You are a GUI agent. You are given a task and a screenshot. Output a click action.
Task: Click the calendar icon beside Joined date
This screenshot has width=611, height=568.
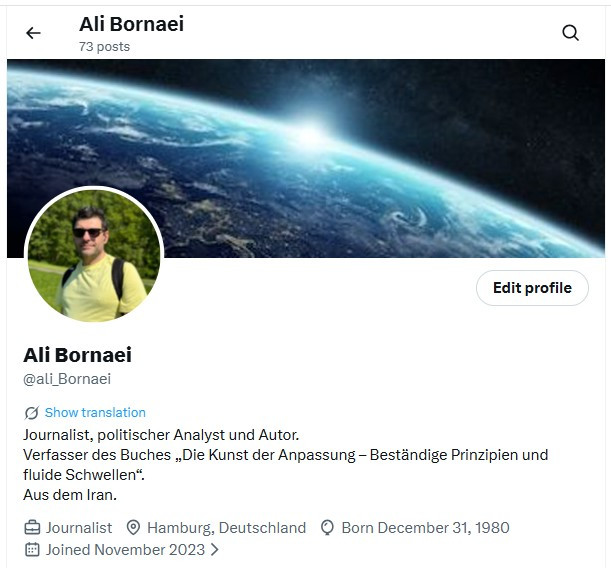point(32,550)
